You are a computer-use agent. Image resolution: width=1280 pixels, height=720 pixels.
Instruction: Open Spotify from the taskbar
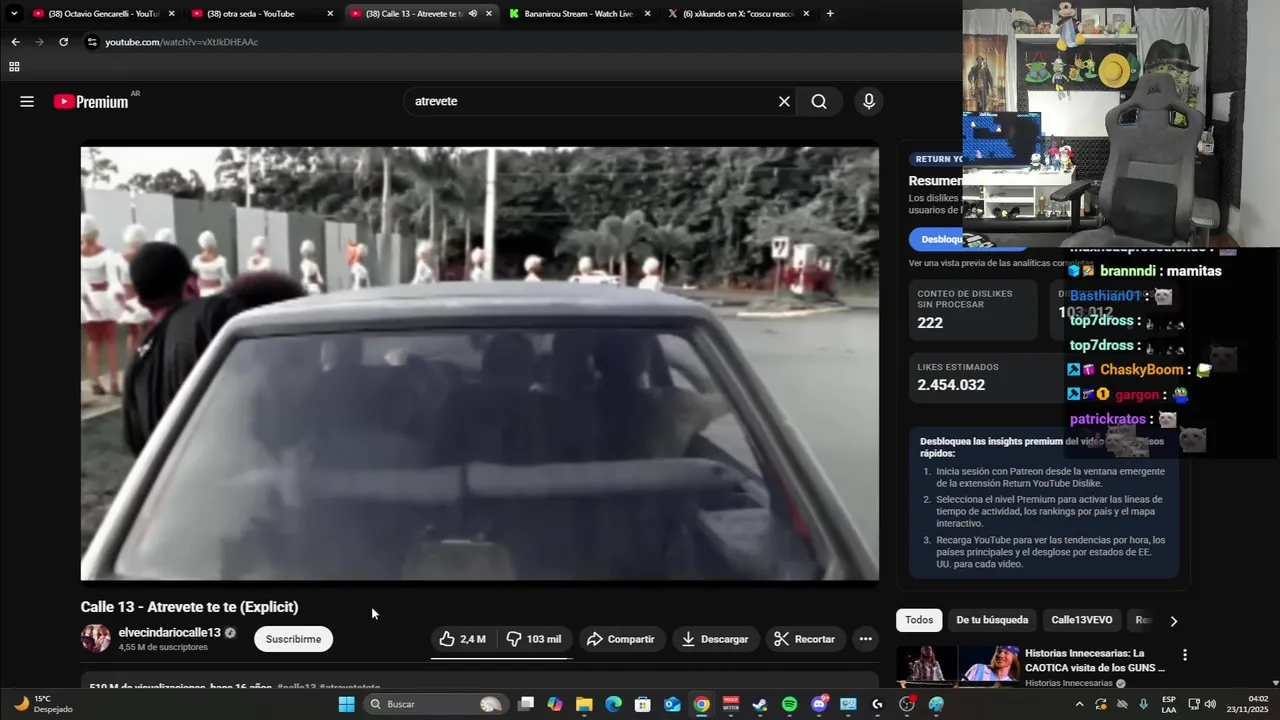pyautogui.click(x=789, y=704)
